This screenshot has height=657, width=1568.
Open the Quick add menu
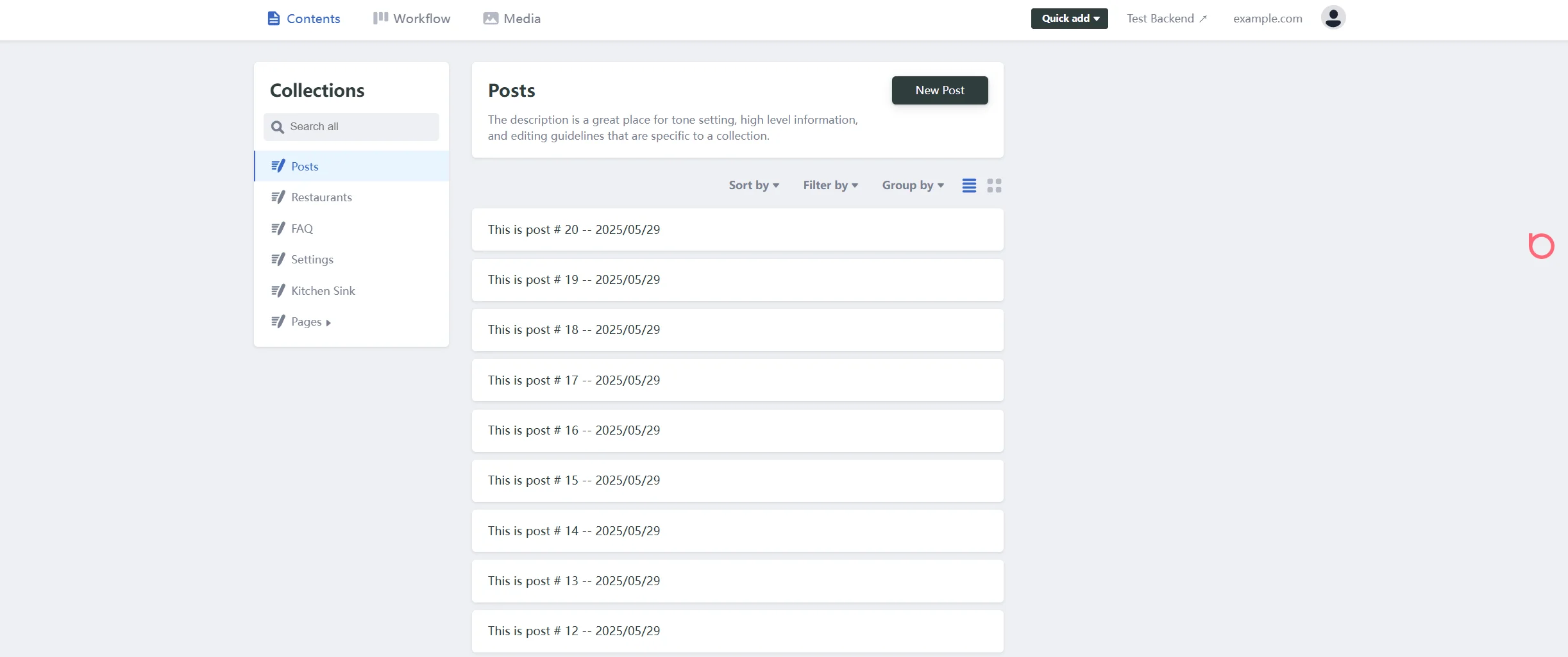tap(1069, 19)
